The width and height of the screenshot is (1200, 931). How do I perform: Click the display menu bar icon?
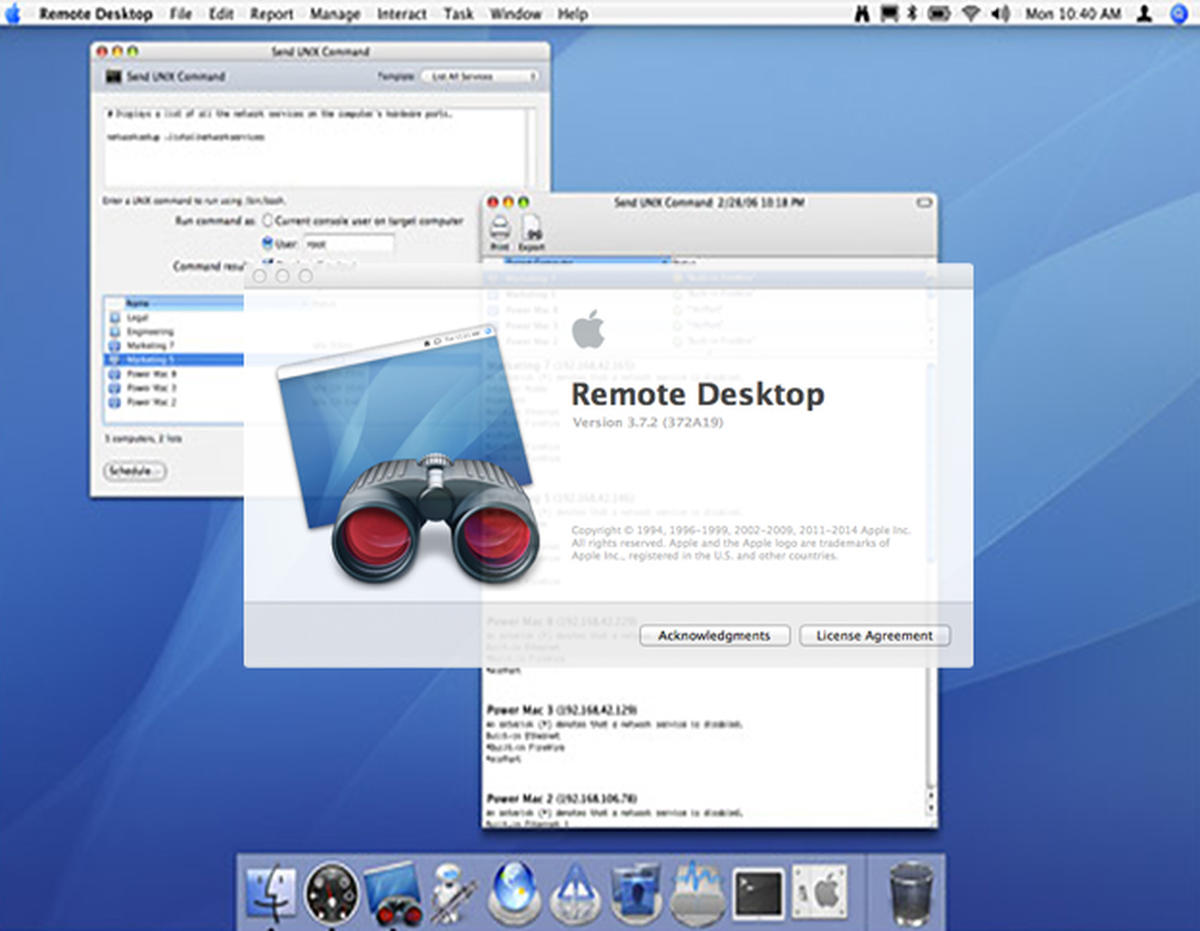coord(888,14)
